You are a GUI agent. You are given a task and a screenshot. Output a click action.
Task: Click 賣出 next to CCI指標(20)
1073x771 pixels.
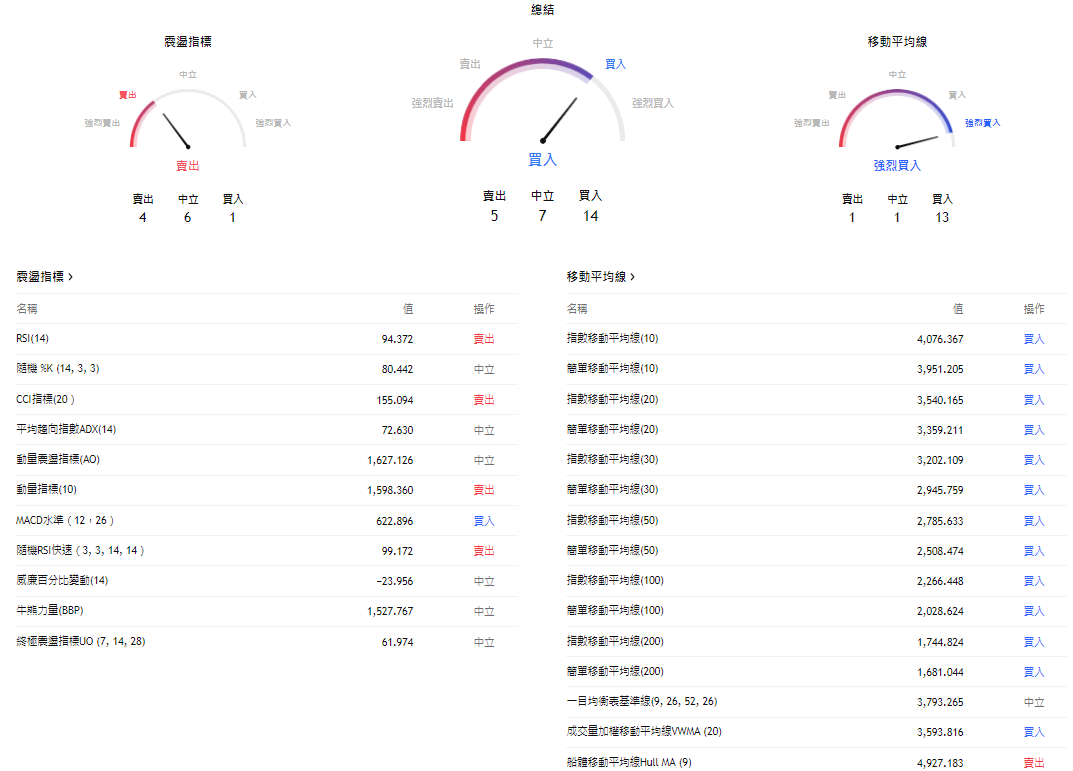[x=483, y=399]
